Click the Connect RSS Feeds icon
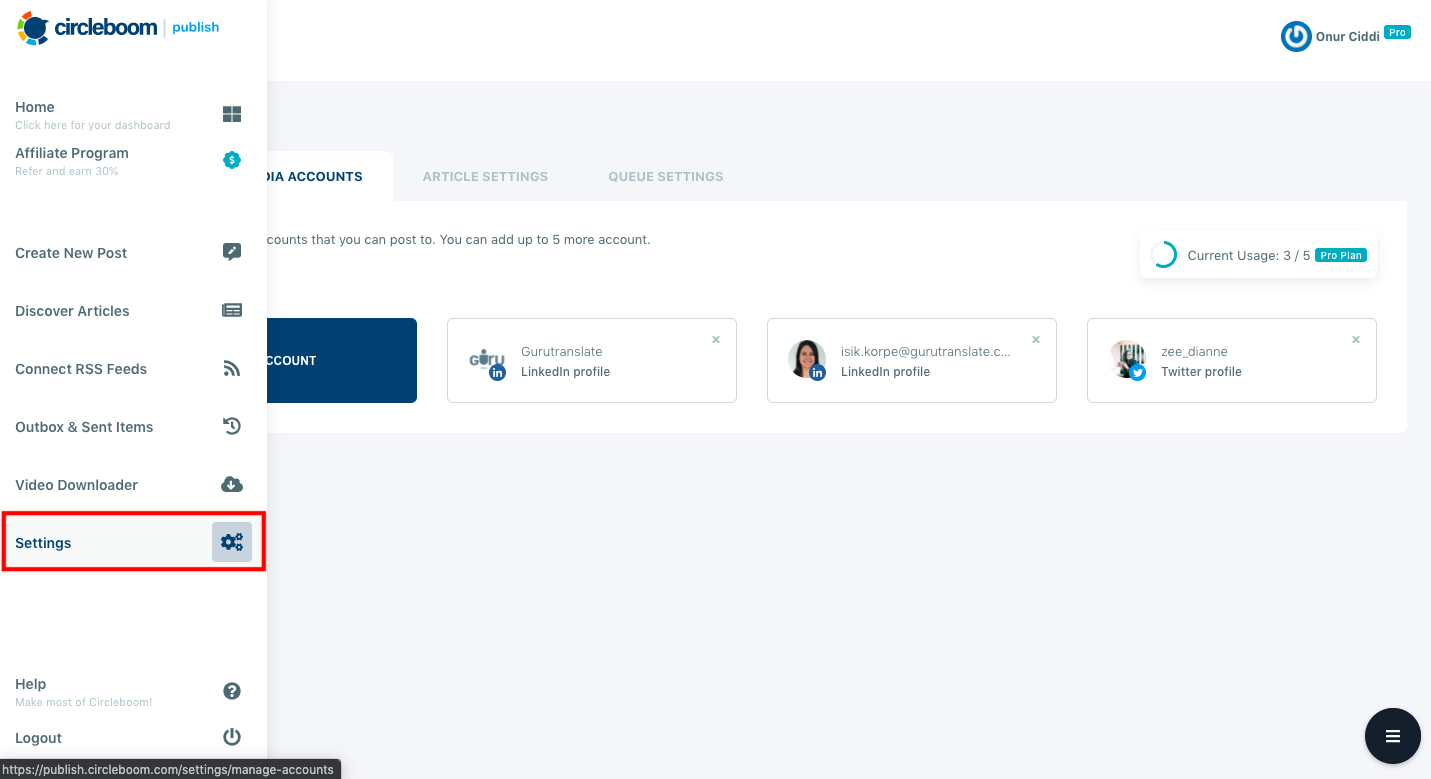The height and width of the screenshot is (779, 1431). click(232, 369)
